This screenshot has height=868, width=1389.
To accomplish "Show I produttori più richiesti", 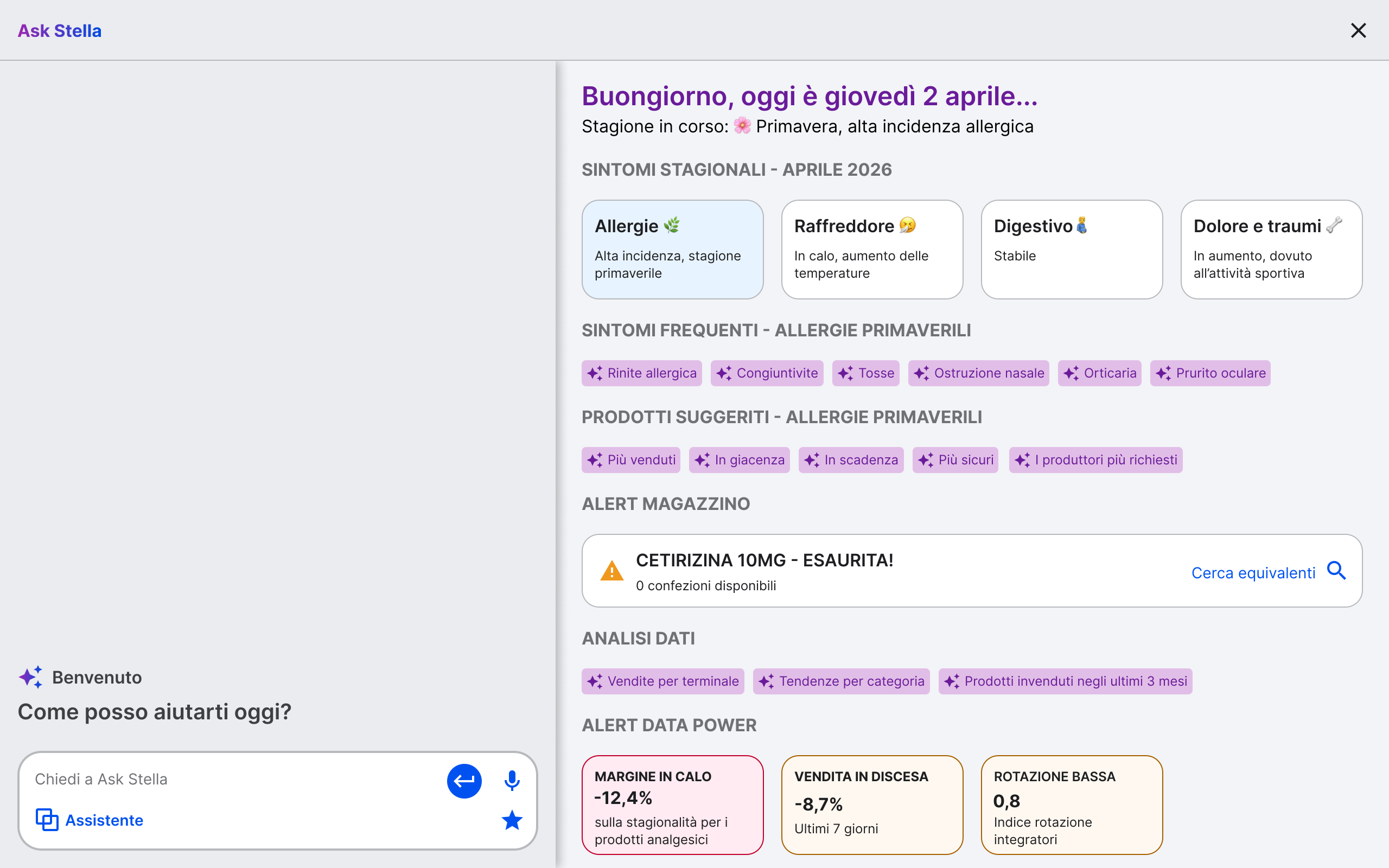I will point(1095,460).
